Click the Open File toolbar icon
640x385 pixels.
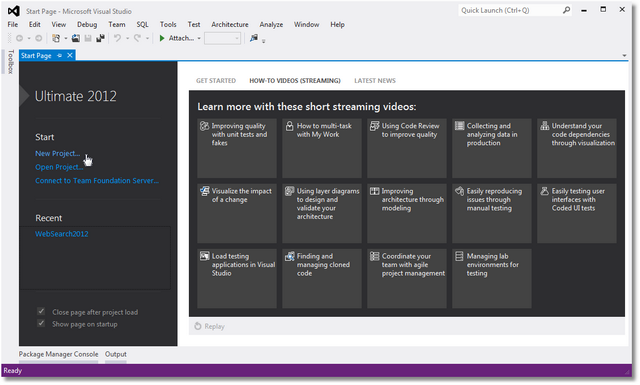click(x=76, y=38)
